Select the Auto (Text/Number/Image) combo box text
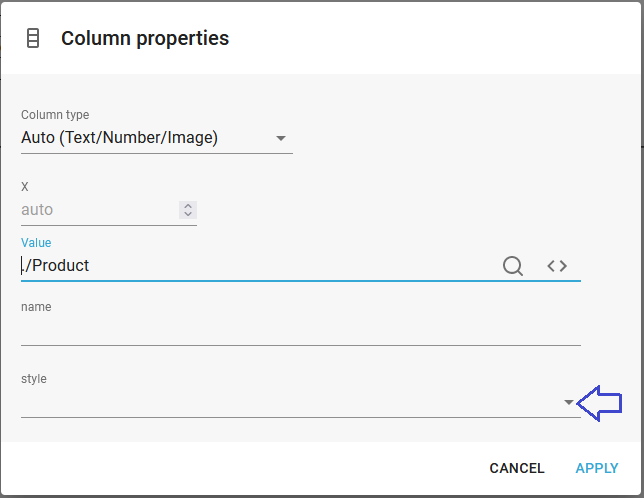The width and height of the screenshot is (644, 498). 120,138
